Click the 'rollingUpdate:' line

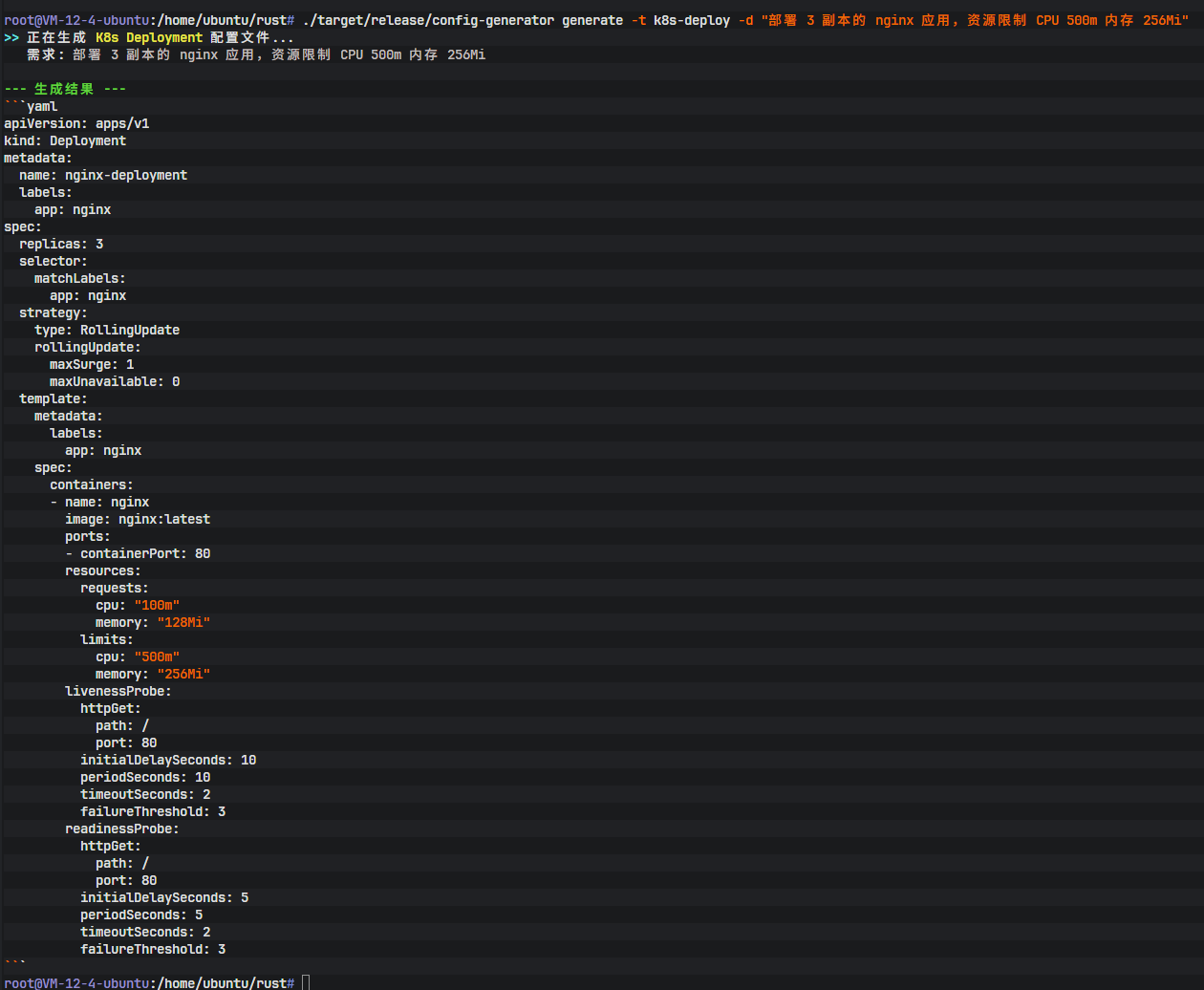(x=88, y=347)
